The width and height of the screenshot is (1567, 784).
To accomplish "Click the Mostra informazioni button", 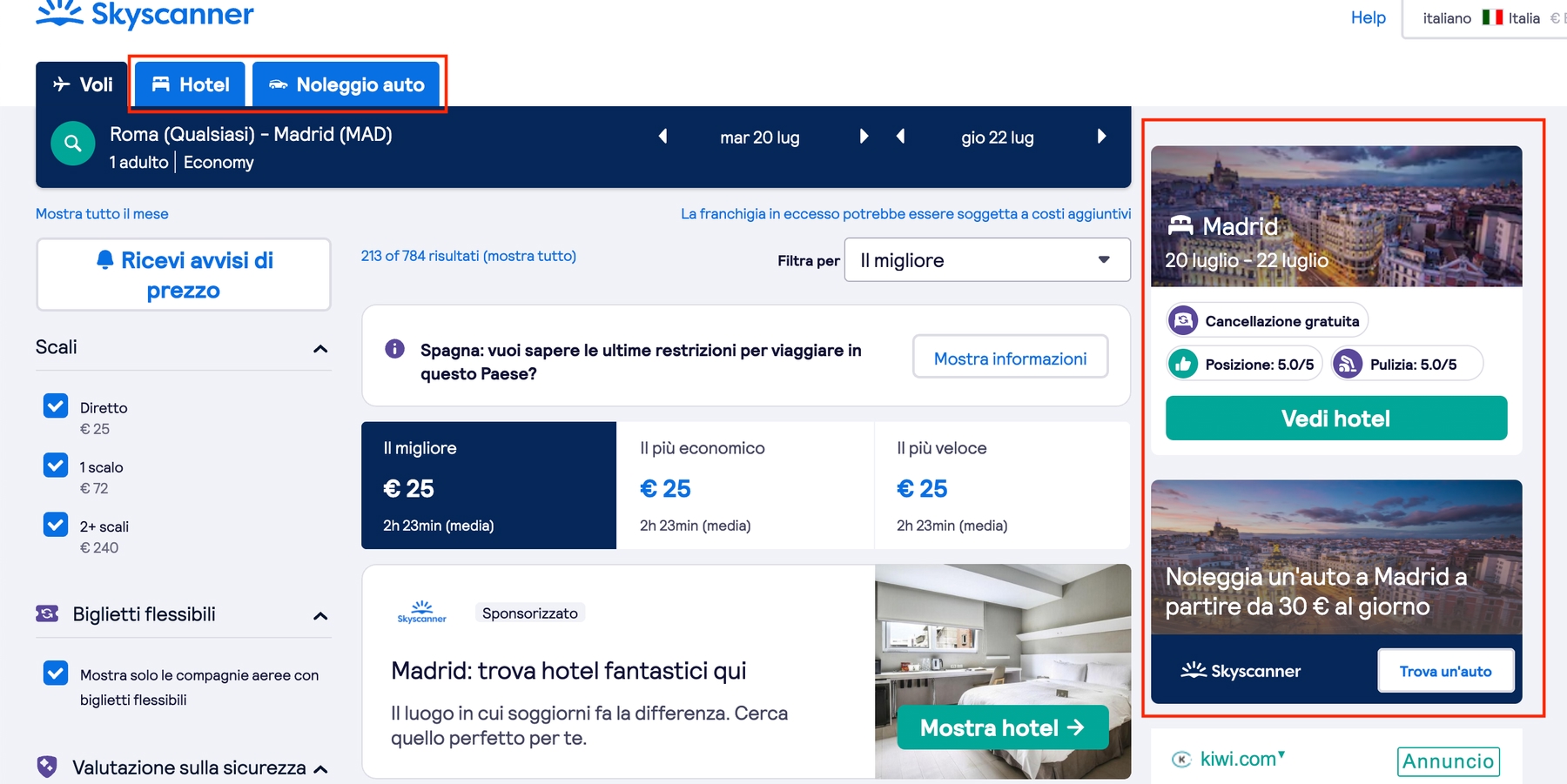I will (1010, 358).
